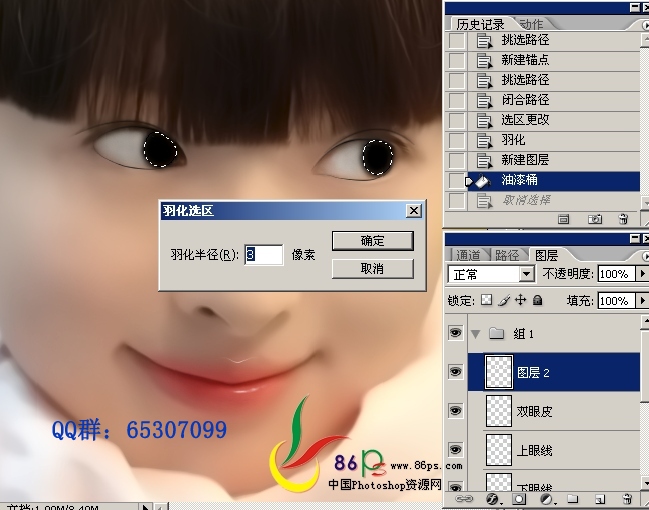
Task: Open the layer style fx menu
Action: click(492, 499)
